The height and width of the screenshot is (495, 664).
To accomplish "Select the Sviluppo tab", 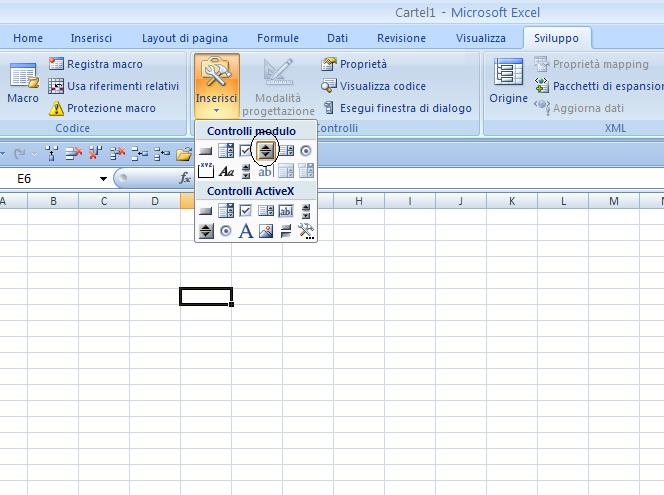I will coord(556,38).
